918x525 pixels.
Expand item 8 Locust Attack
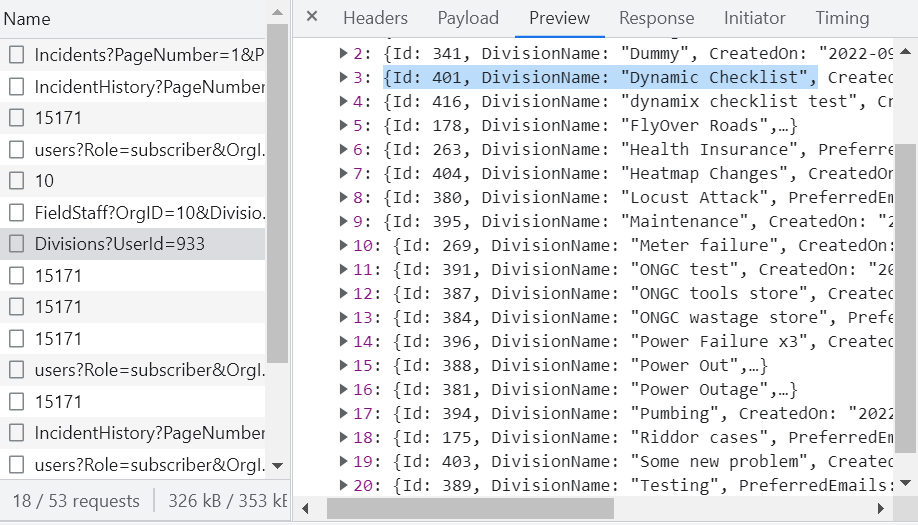(x=345, y=198)
